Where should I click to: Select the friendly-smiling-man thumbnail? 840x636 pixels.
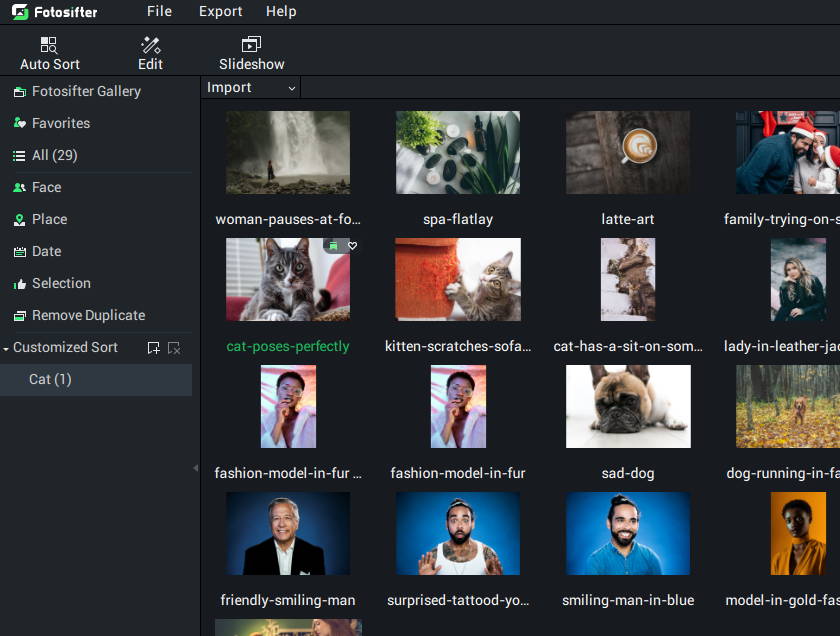(x=288, y=534)
